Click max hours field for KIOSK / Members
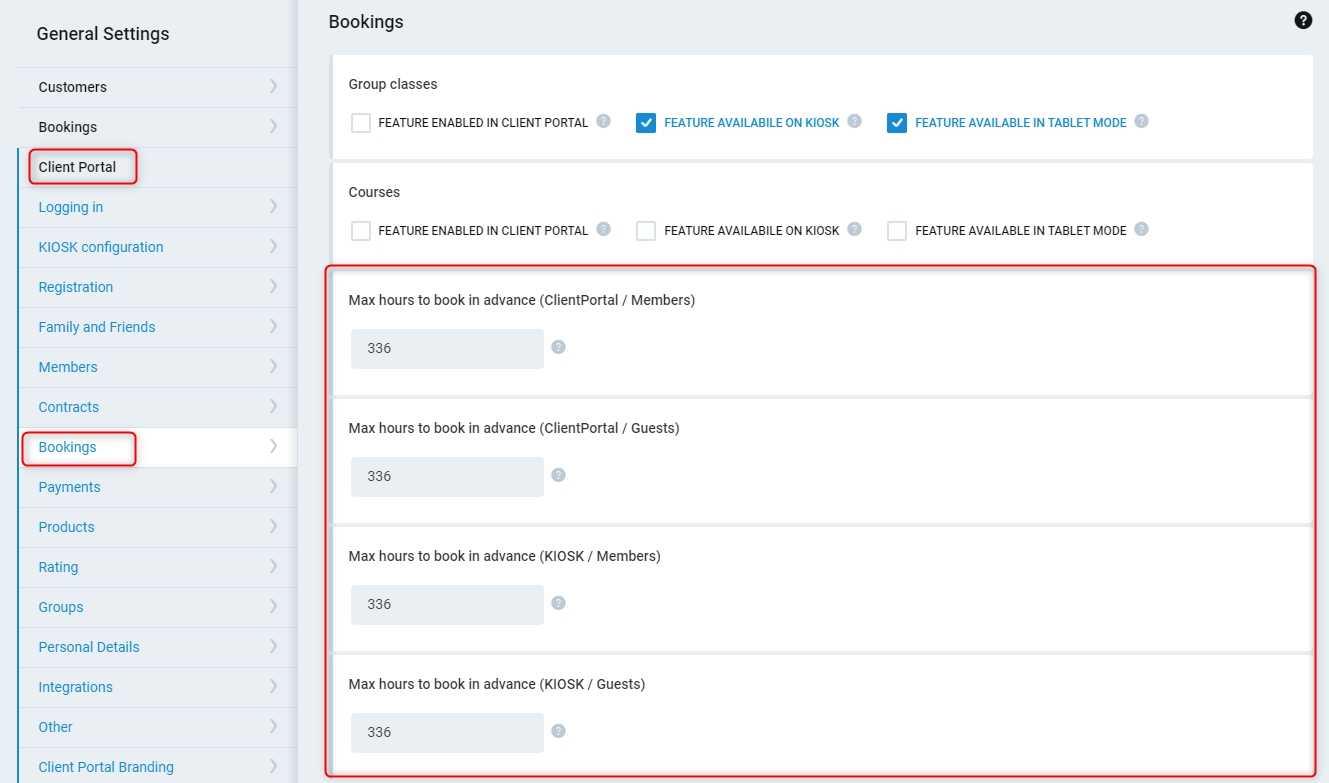The image size is (1329, 783). tap(447, 605)
